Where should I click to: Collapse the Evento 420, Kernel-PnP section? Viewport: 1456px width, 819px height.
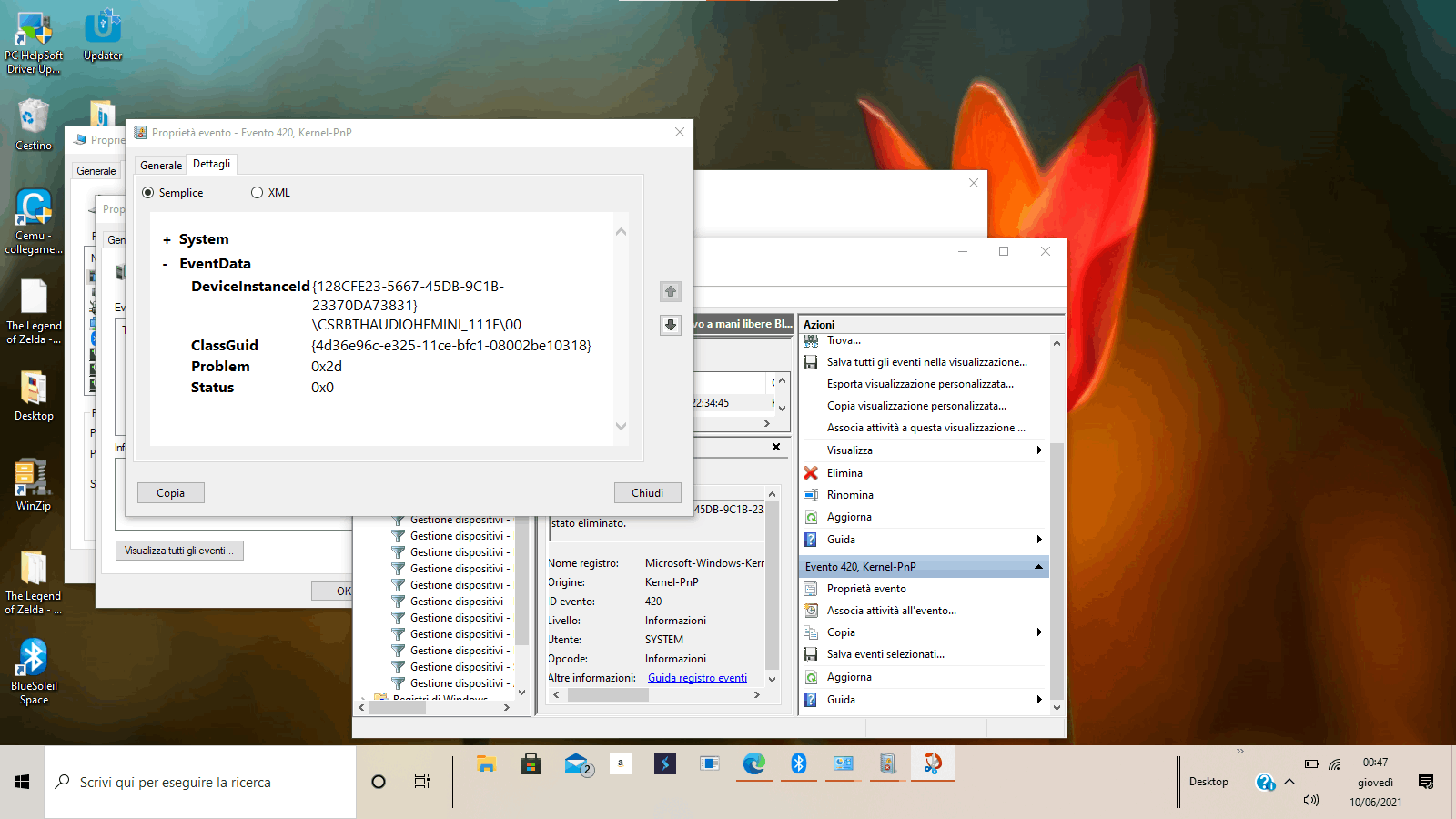[1038, 567]
